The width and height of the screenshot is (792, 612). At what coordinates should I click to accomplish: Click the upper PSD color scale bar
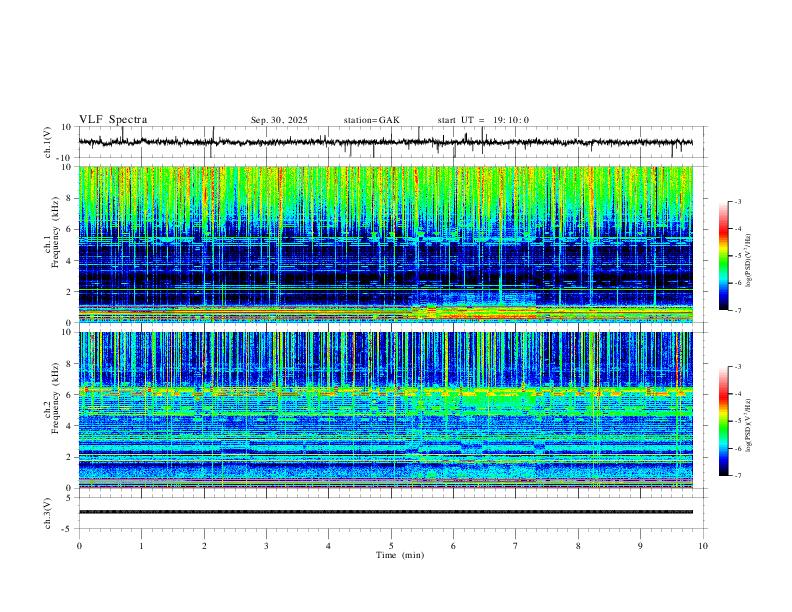724,256
